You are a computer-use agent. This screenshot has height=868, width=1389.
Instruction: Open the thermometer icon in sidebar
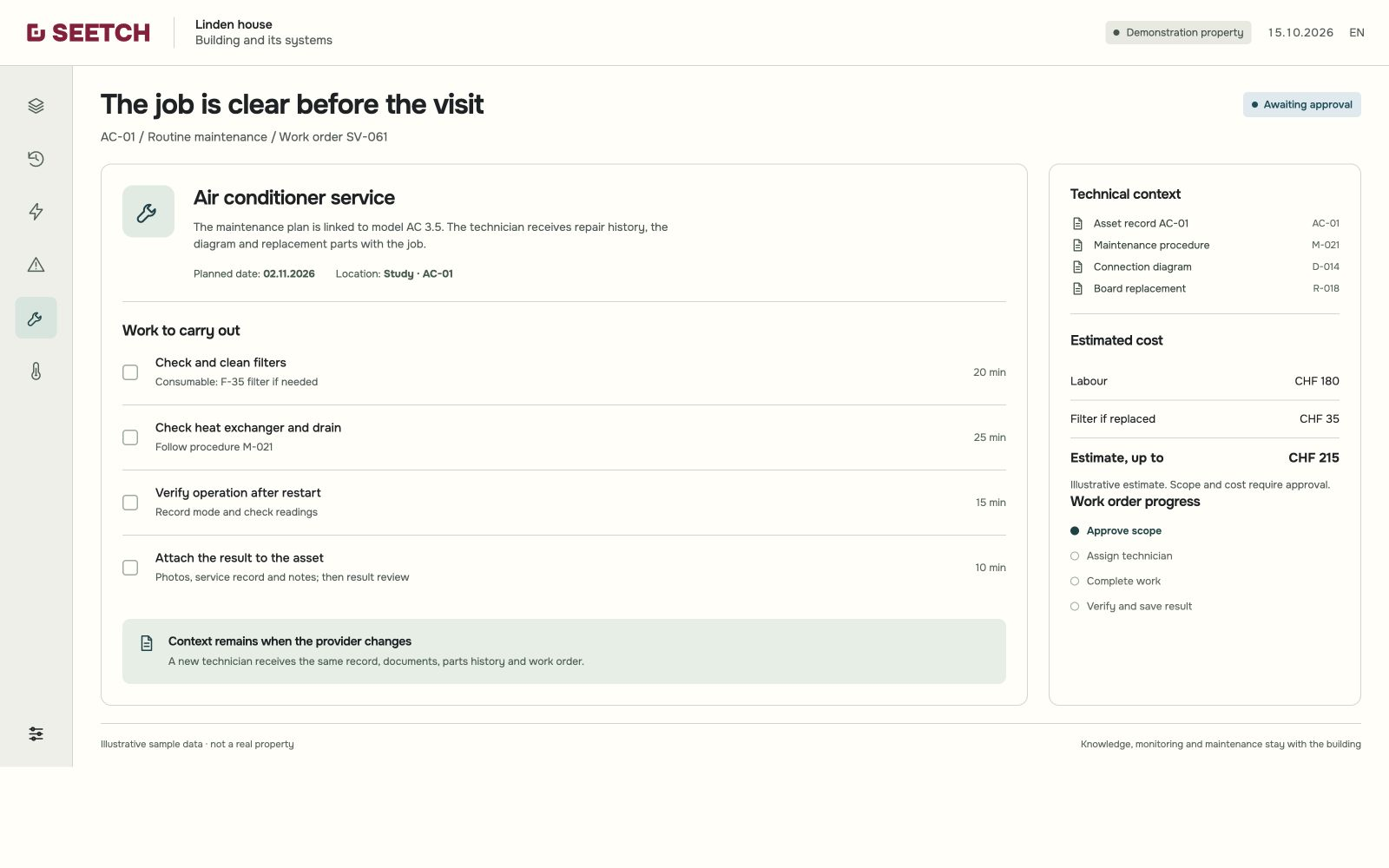36,372
